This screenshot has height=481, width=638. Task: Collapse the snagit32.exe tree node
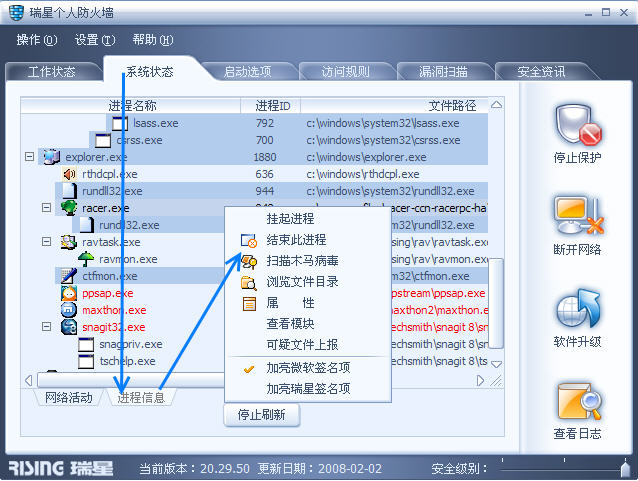coord(46,327)
